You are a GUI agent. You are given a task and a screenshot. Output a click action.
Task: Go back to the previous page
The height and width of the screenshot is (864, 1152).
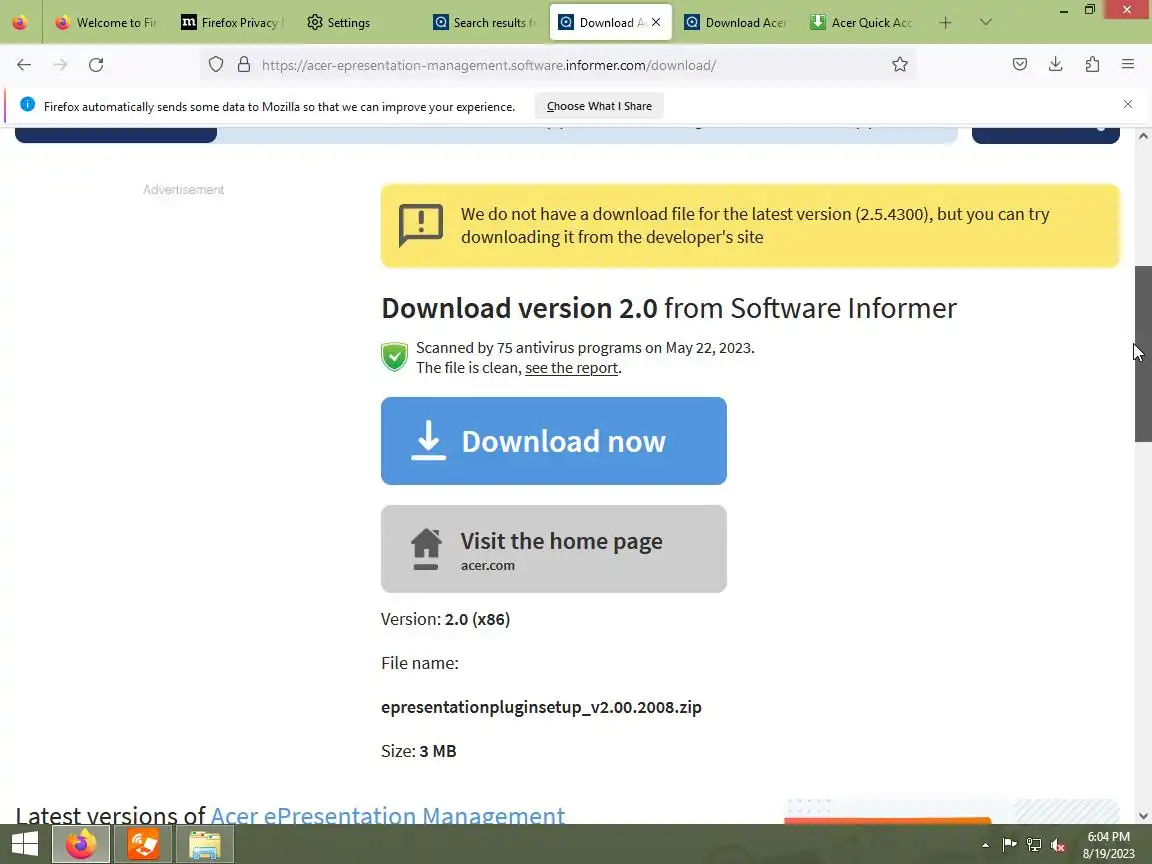pyautogui.click(x=24, y=65)
